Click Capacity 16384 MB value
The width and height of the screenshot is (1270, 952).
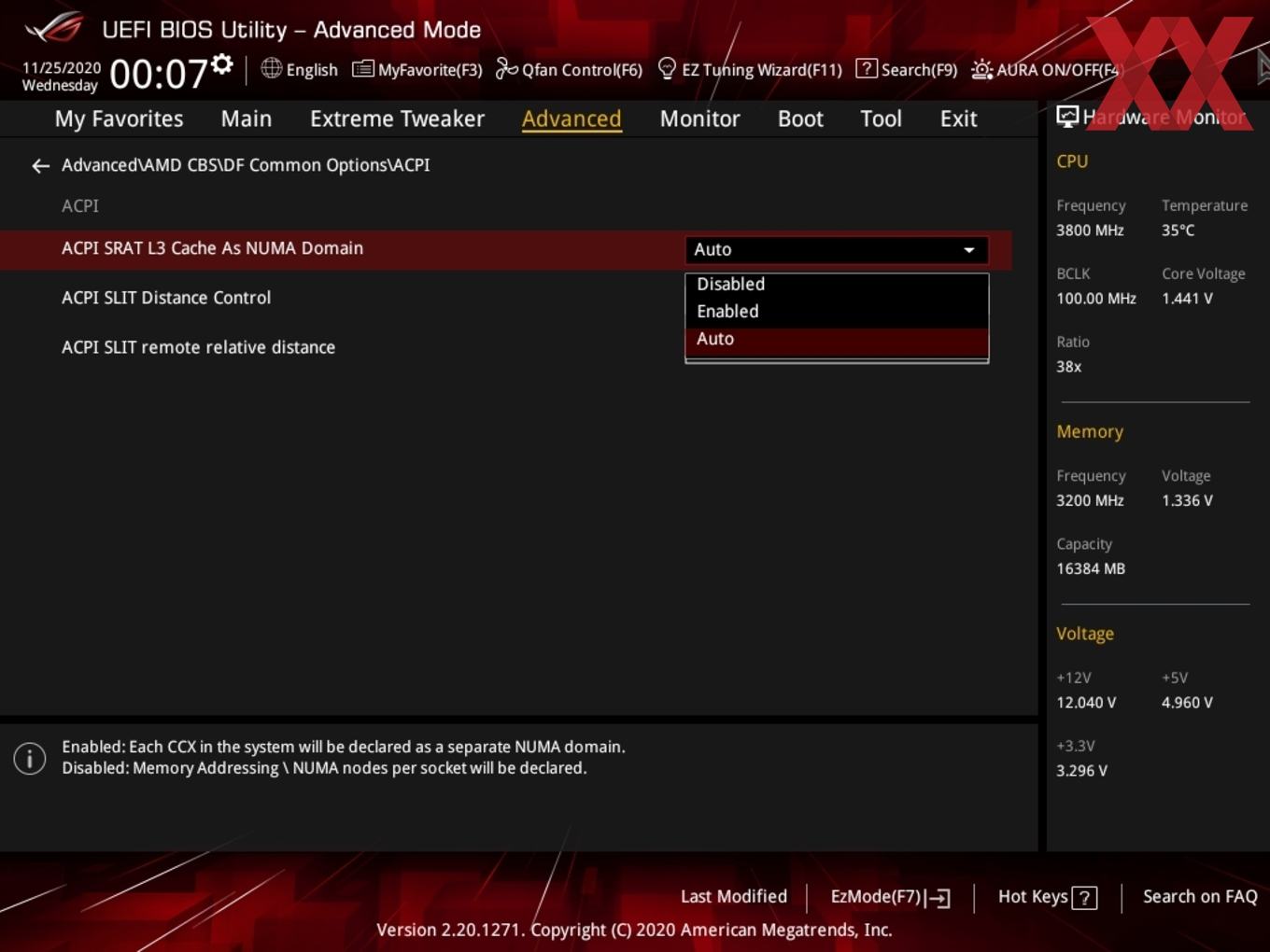1091,568
